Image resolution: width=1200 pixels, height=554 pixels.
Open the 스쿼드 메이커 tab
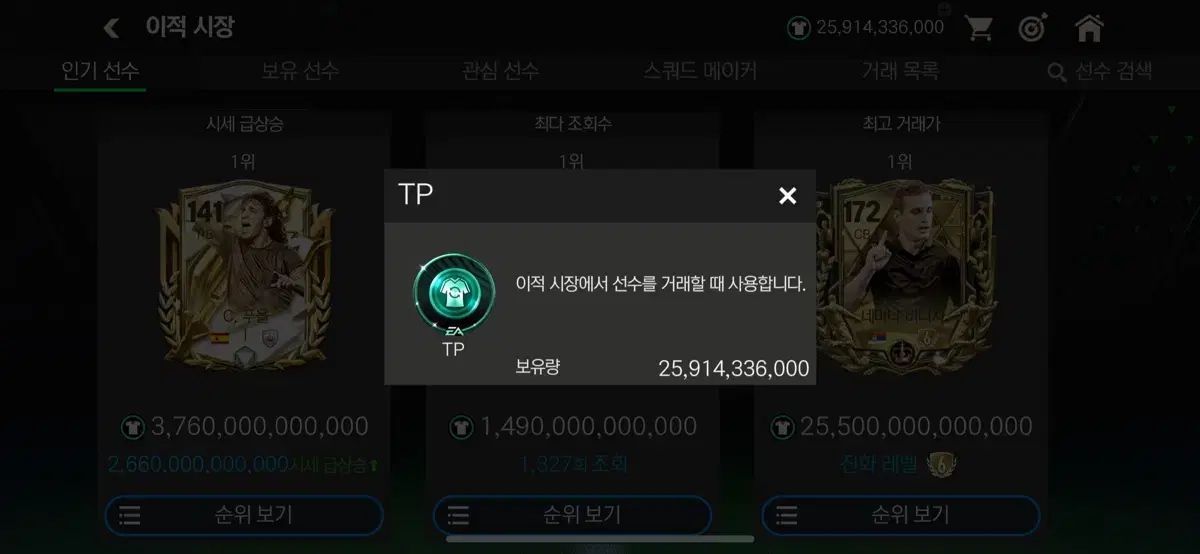pos(700,71)
